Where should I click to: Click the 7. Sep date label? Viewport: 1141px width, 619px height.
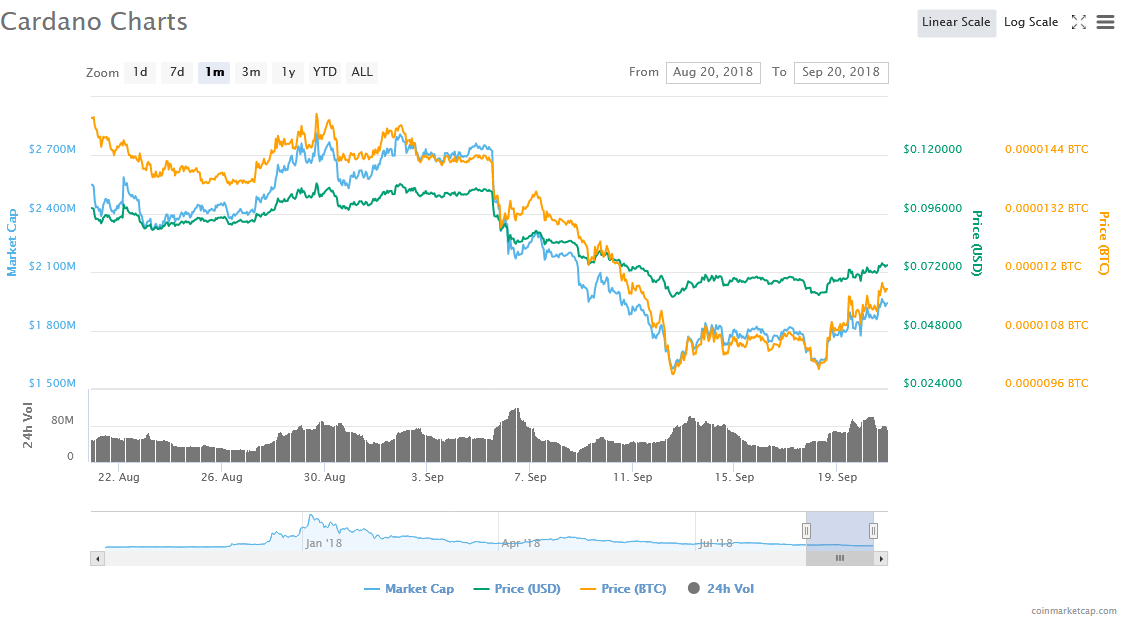click(x=530, y=477)
